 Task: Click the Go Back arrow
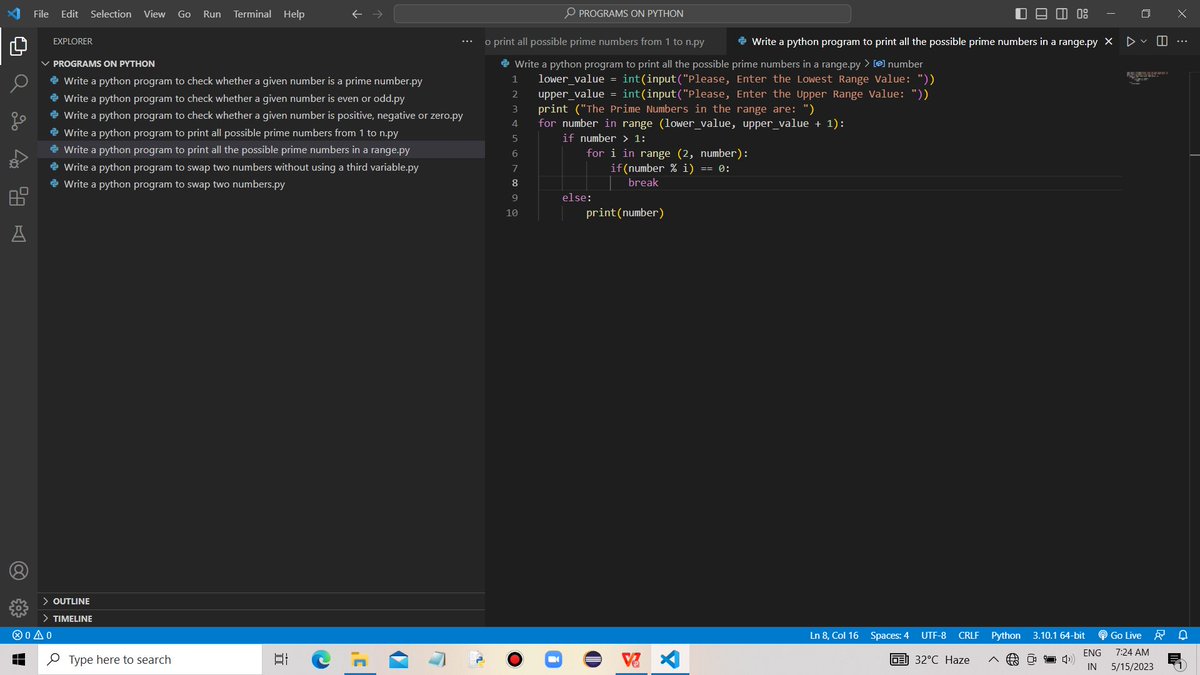click(x=357, y=14)
